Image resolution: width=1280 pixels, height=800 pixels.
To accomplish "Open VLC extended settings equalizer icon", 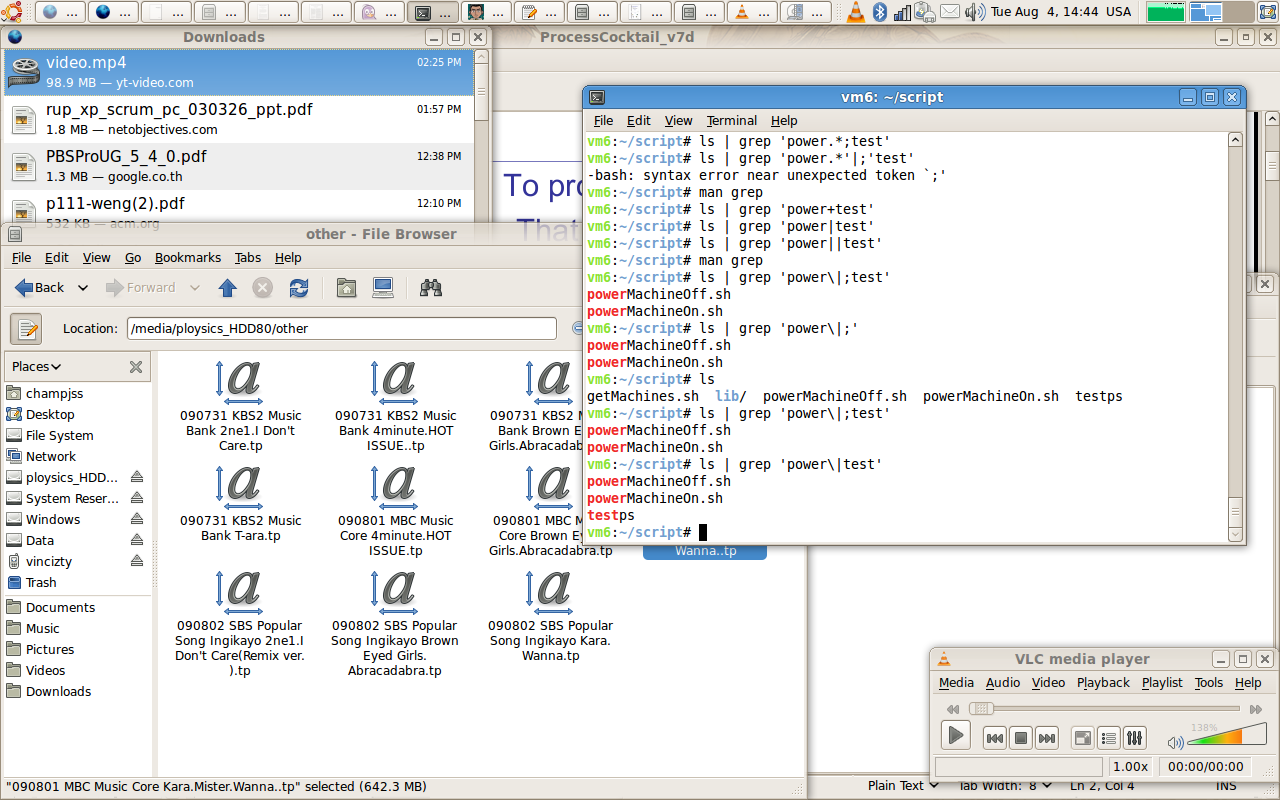I will point(1134,739).
